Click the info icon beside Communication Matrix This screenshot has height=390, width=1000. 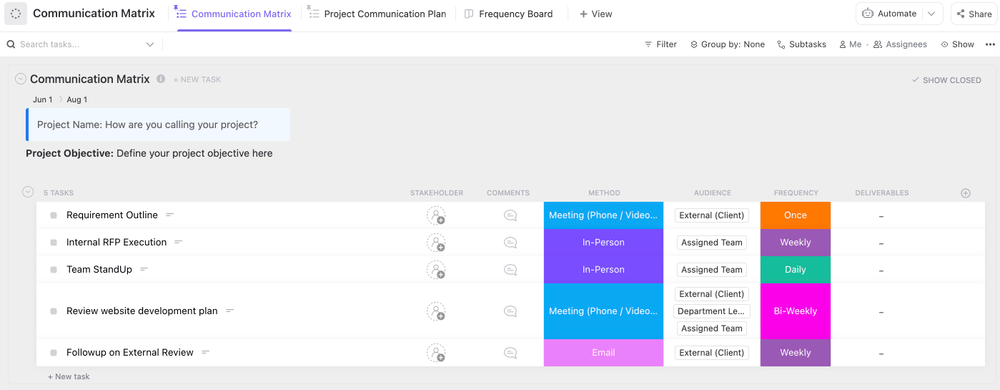(161, 79)
